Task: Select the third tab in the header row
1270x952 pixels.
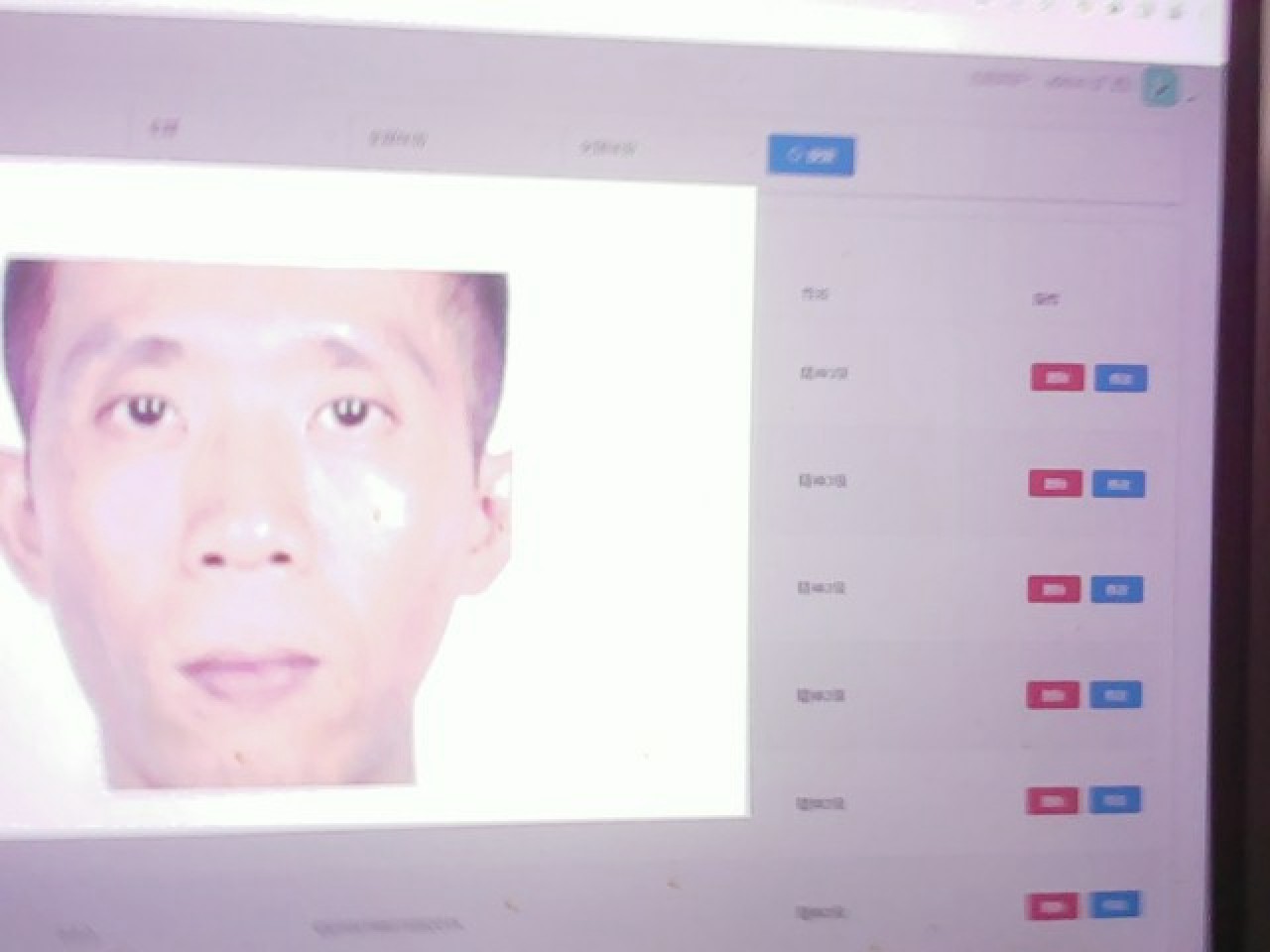Action: 607,149
